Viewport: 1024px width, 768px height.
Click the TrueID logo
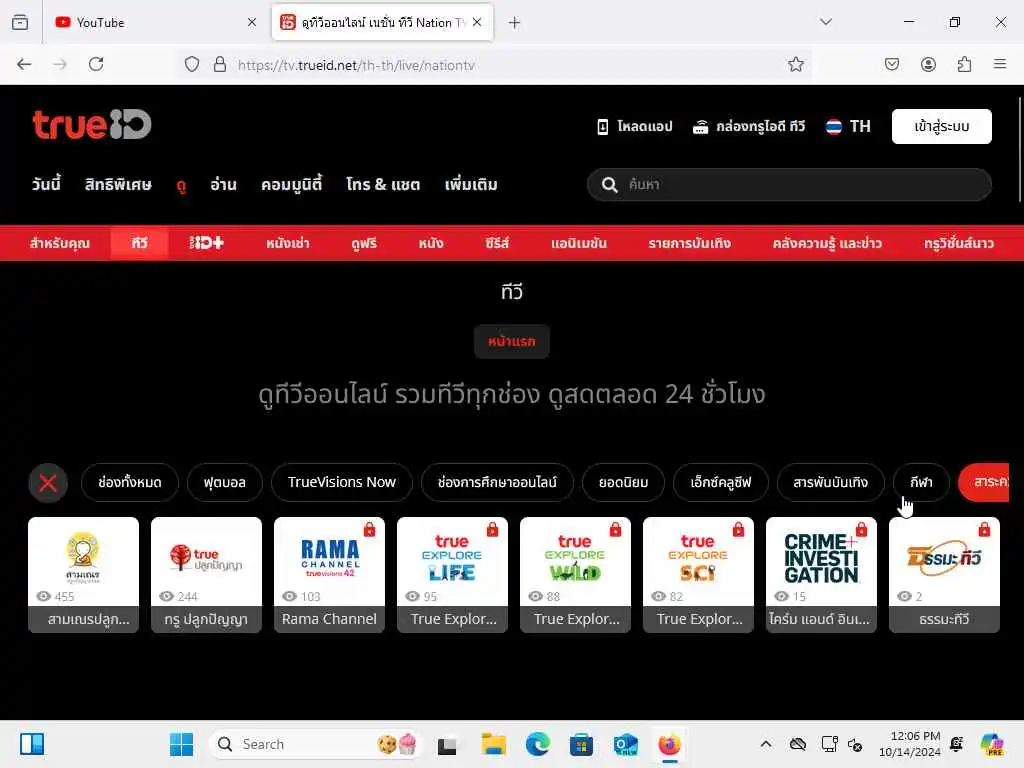coord(91,124)
